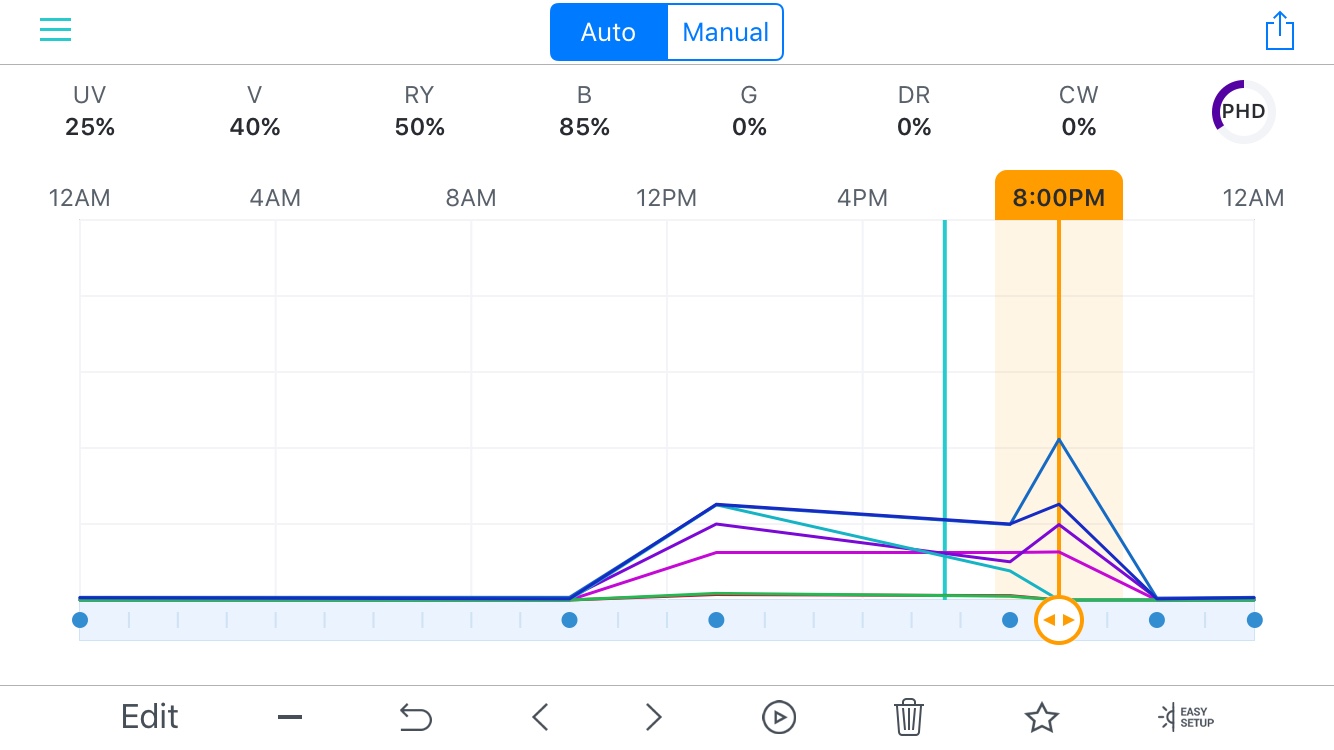
Task: Remove point with the minus icon
Action: pyautogui.click(x=290, y=717)
